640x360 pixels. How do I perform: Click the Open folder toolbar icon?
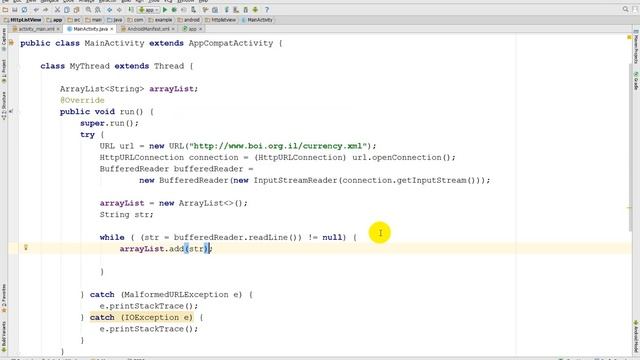pyautogui.click(x=5, y=10)
